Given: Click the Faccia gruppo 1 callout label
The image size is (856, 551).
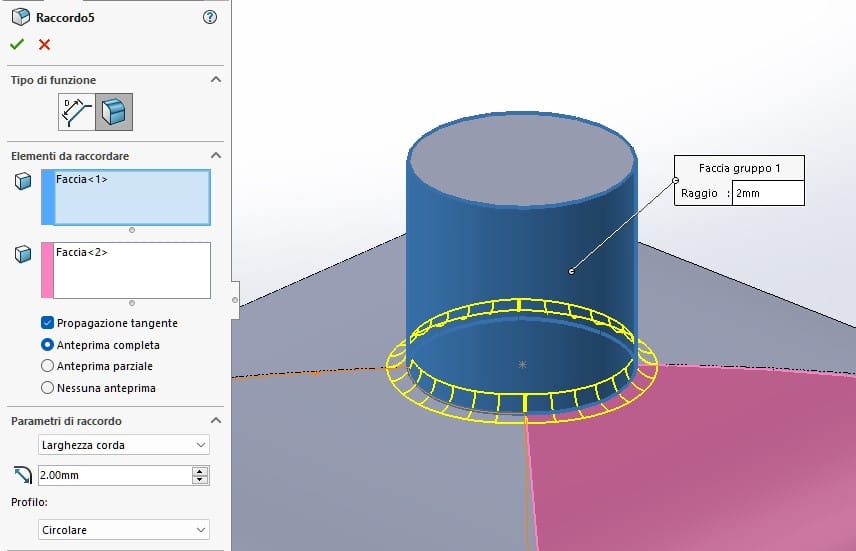Looking at the screenshot, I should pos(739,168).
